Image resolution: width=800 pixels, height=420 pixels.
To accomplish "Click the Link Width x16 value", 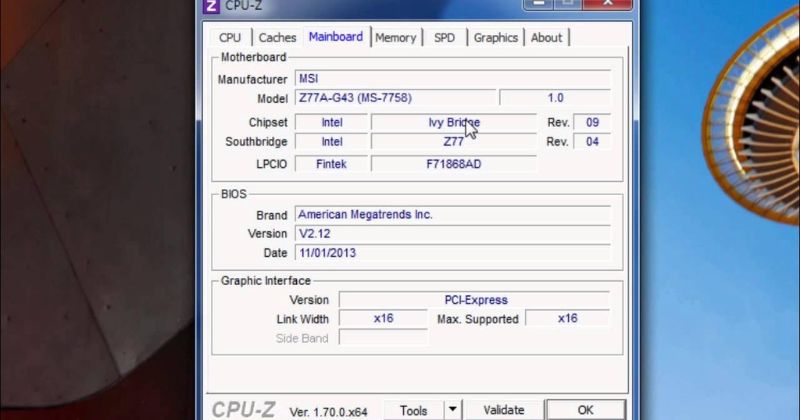I will (x=383, y=318).
